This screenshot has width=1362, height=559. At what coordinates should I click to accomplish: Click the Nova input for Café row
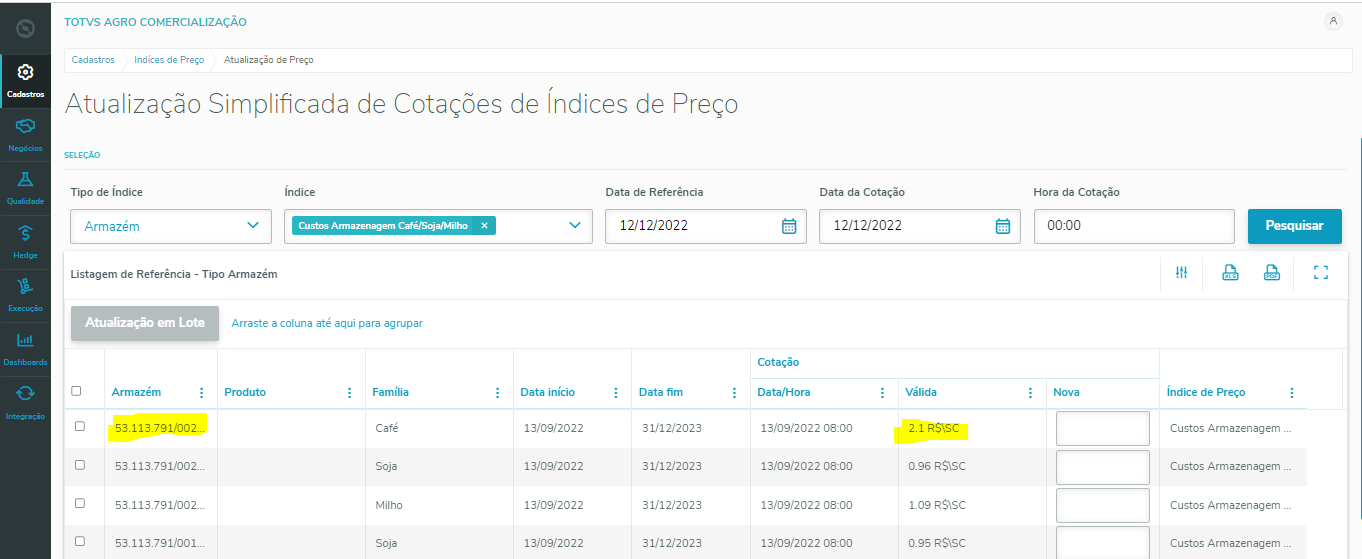coord(1103,428)
